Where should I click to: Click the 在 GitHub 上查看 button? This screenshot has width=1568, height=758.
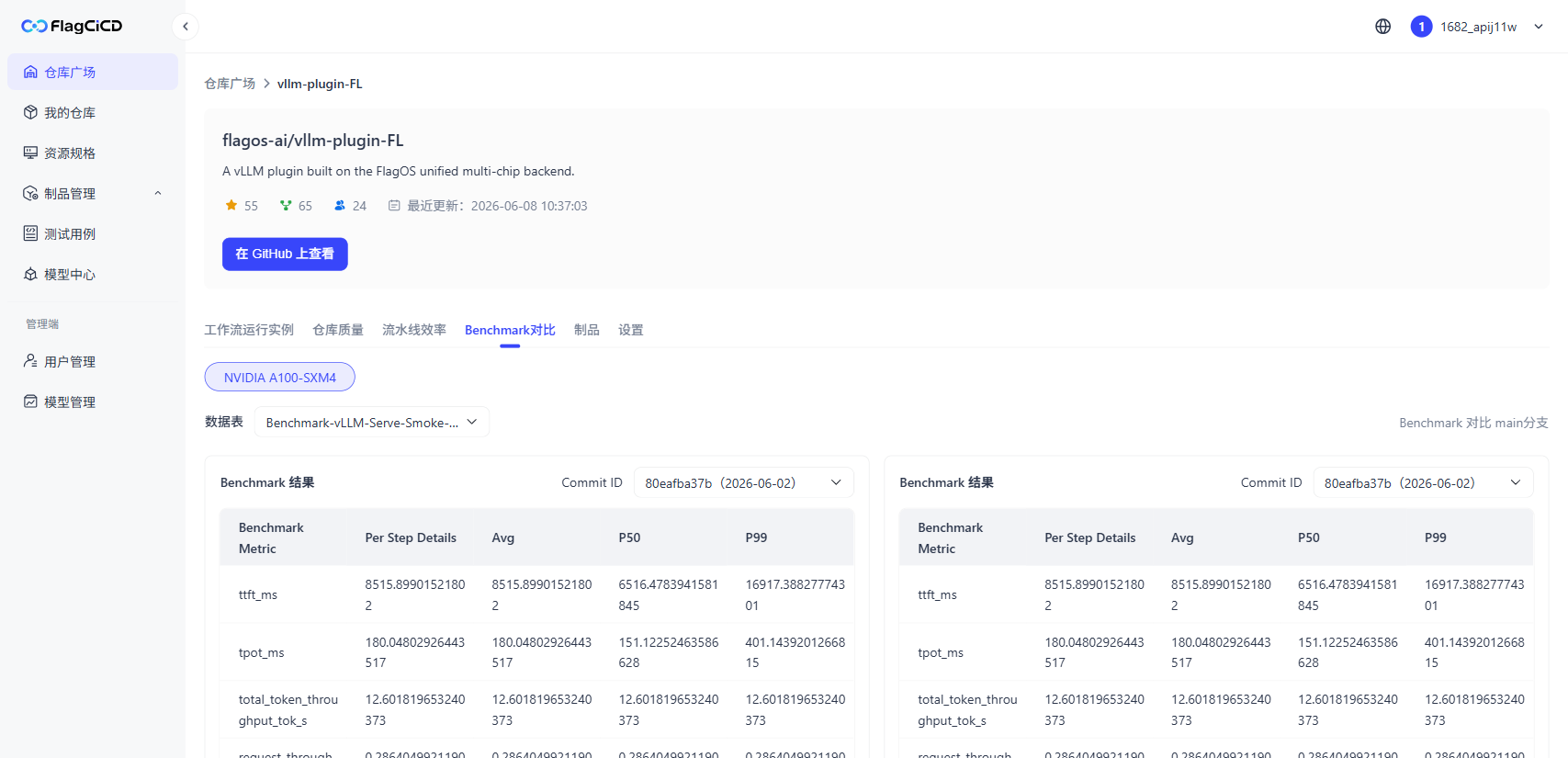click(285, 255)
